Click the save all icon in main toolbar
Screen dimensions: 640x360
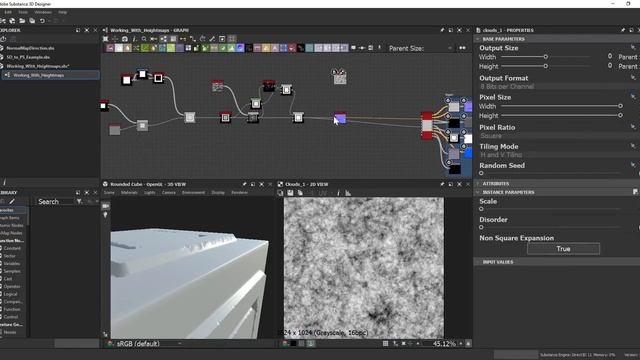click(x=32, y=21)
